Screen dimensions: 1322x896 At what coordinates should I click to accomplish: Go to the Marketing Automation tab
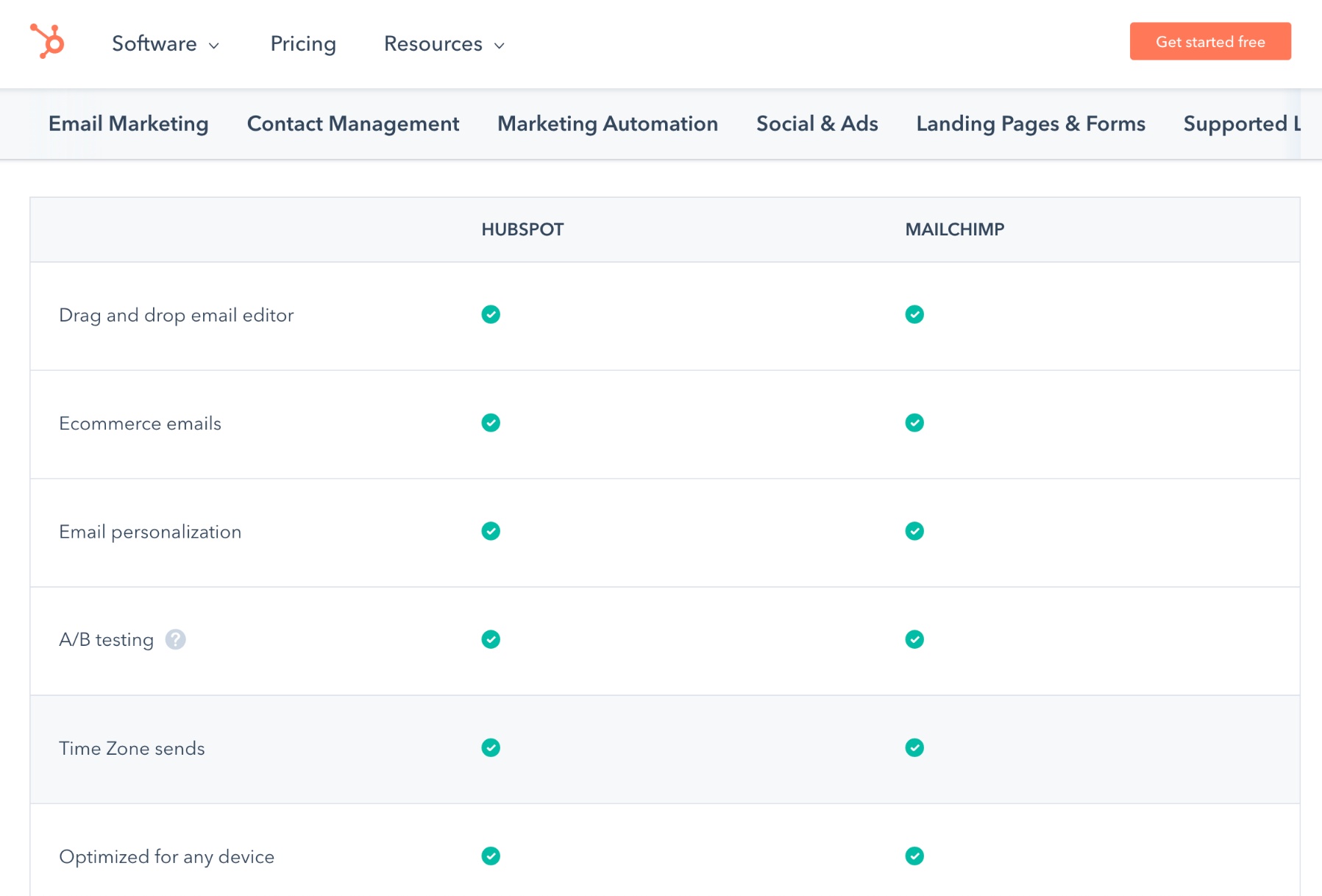pos(608,124)
